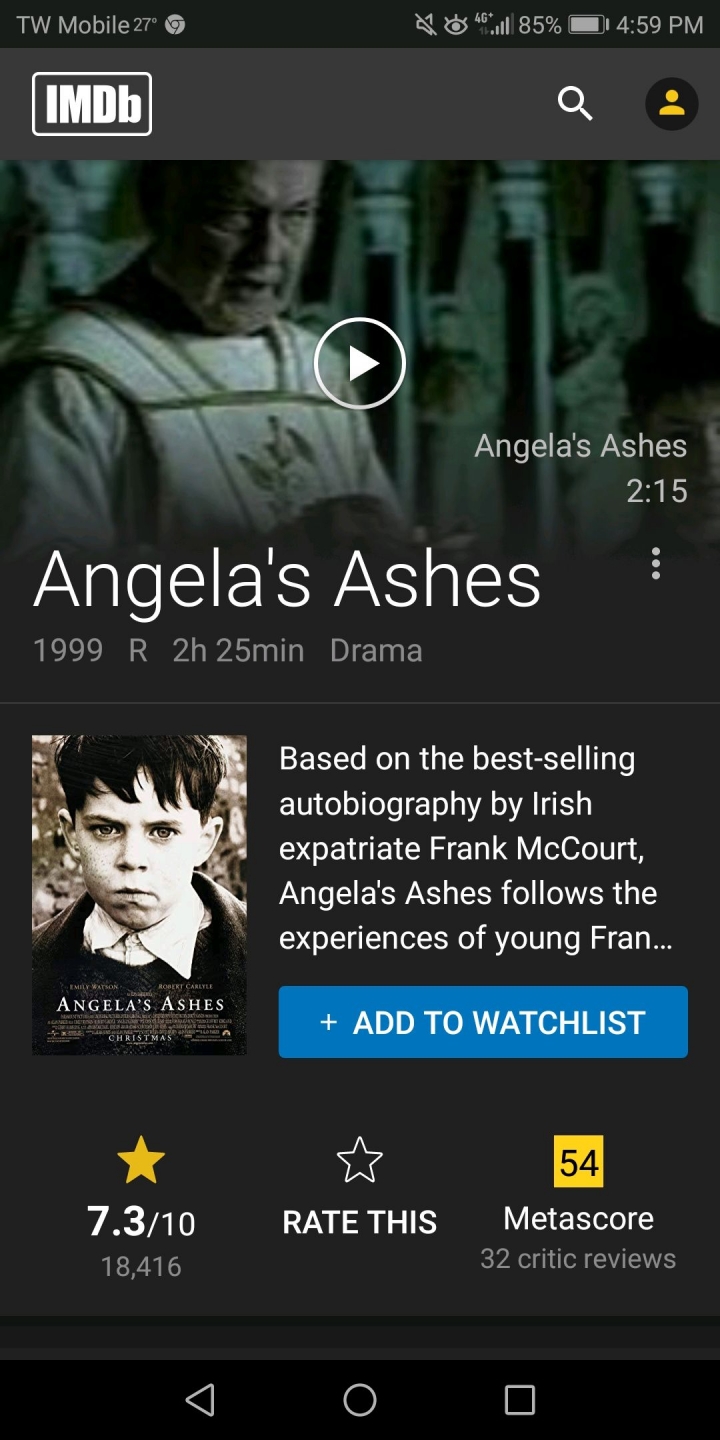
Task: Open the Angela's Ashes poster image
Action: point(139,895)
